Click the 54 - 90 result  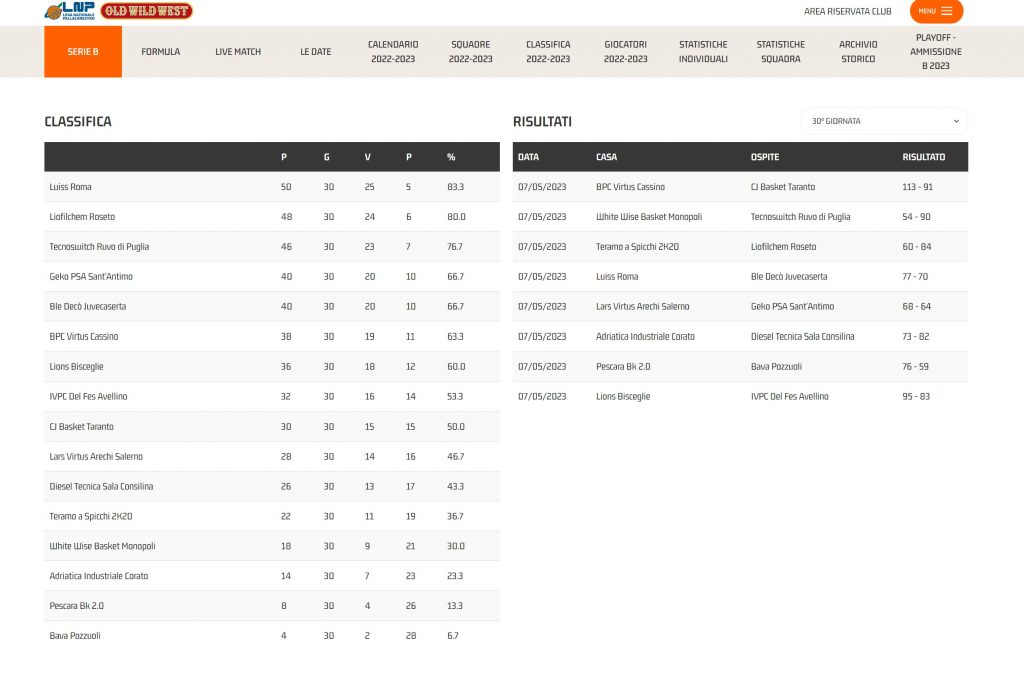(x=916, y=217)
